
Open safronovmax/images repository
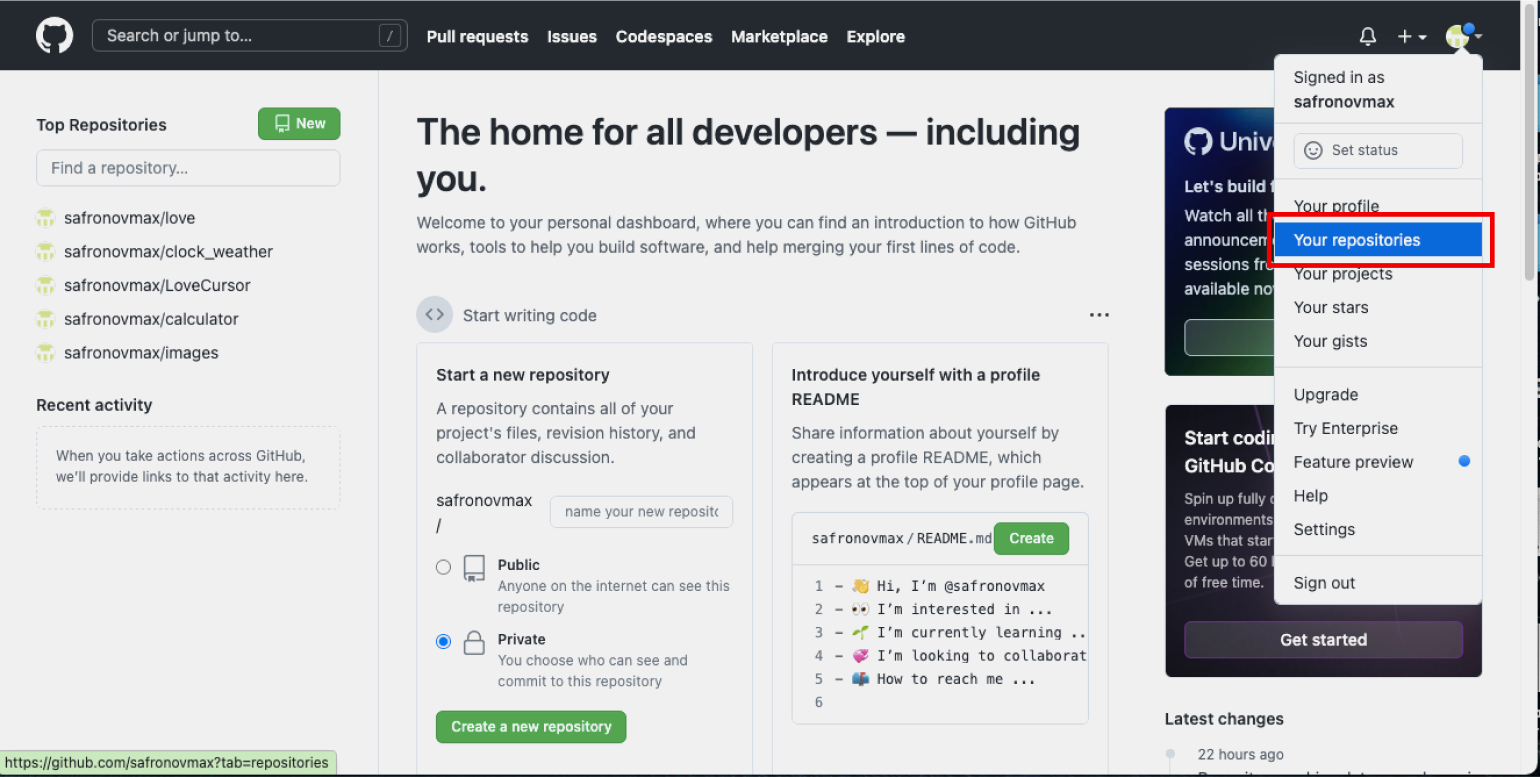[141, 353]
